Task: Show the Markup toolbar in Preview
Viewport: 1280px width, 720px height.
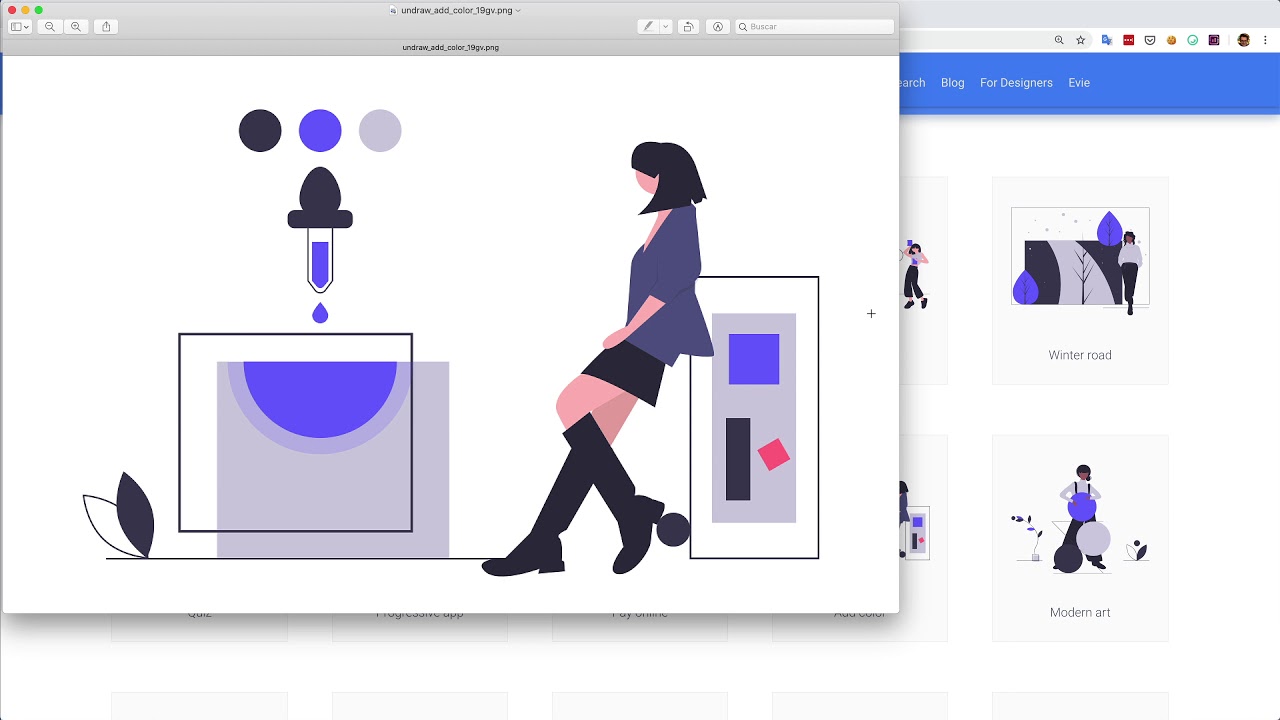Action: (718, 27)
